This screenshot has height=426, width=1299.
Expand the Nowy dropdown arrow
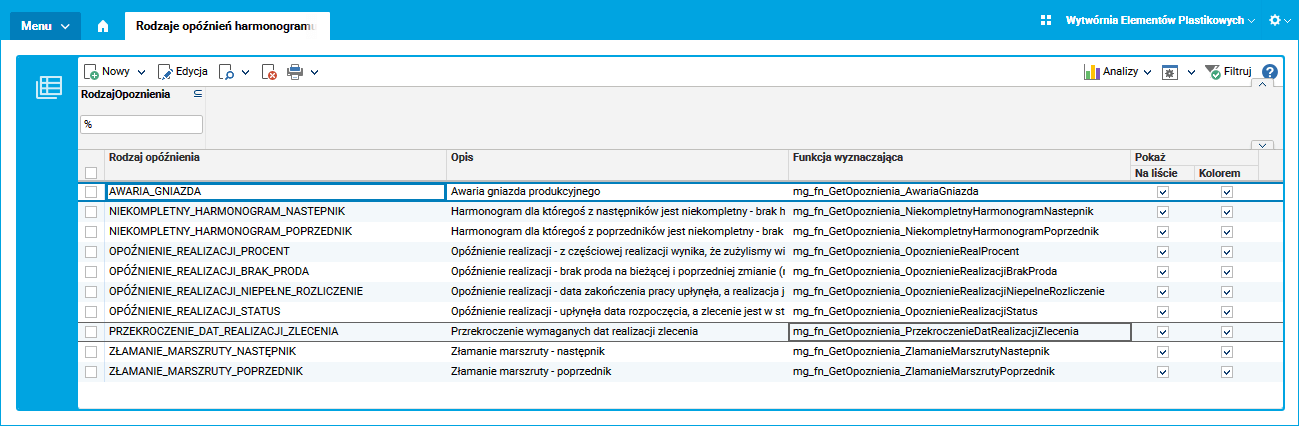(141, 72)
